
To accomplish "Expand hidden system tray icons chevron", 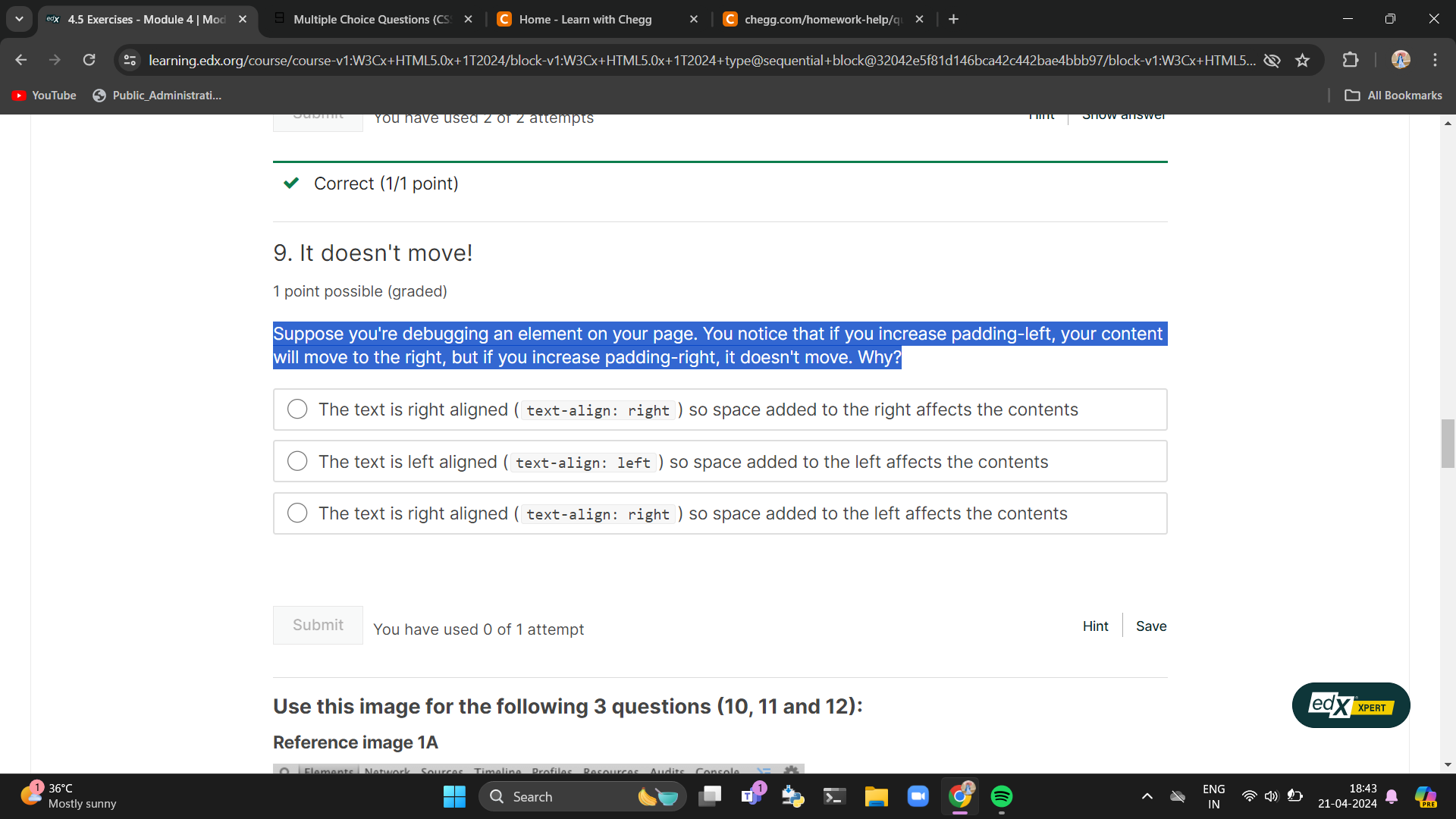I will (1147, 796).
